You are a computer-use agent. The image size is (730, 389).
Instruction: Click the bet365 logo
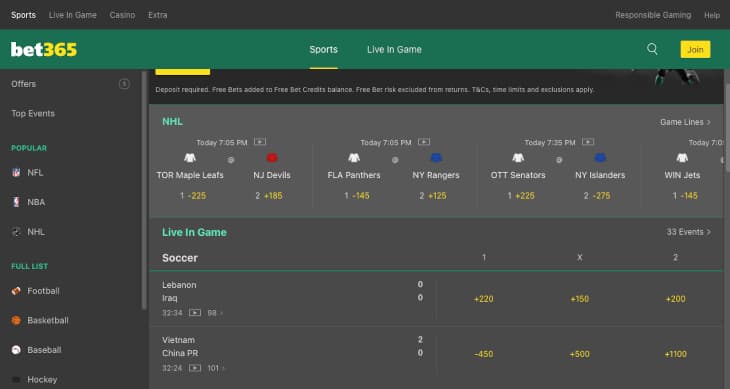pos(44,49)
